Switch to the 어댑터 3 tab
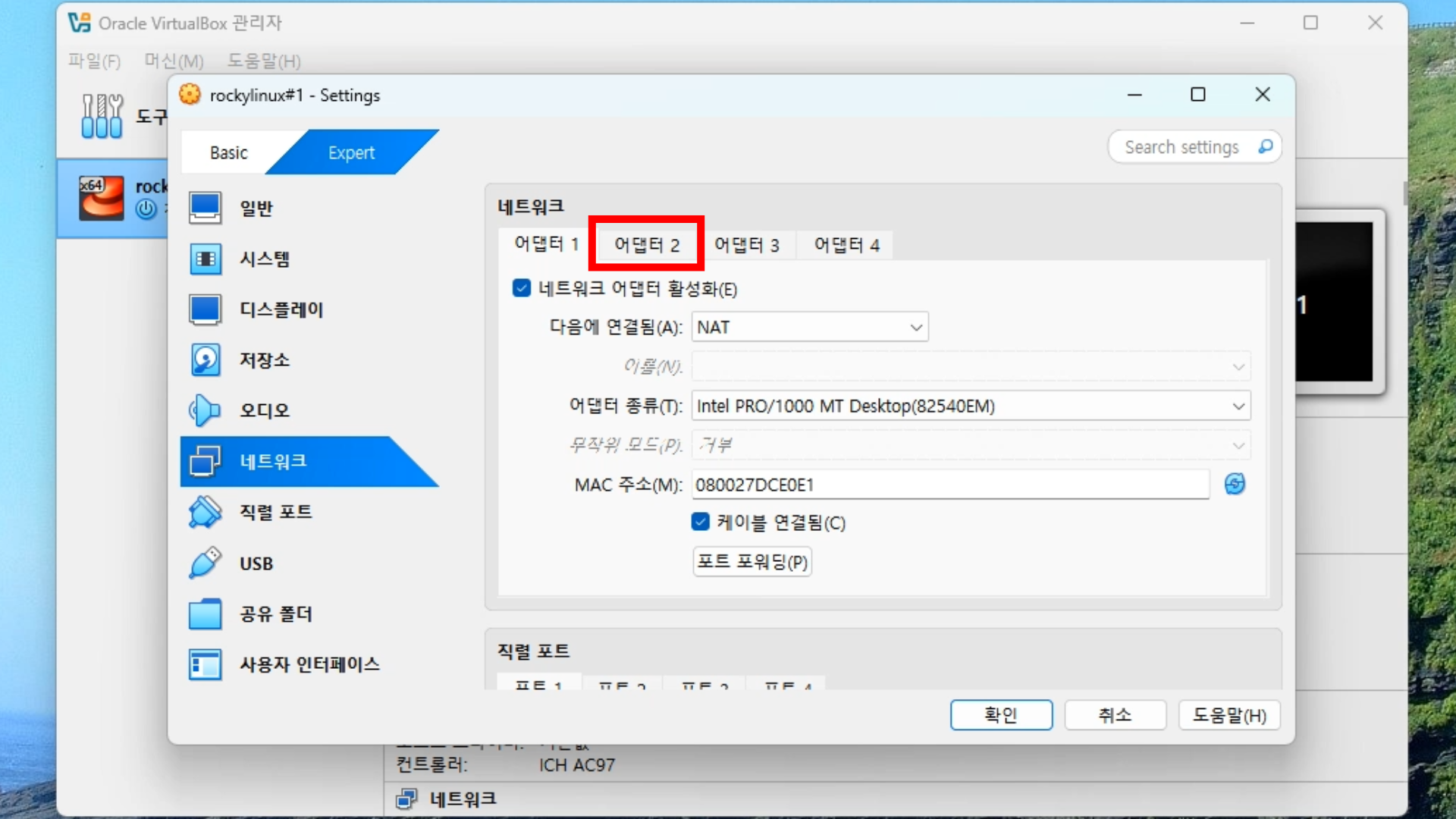This screenshot has width=1456, height=819. coord(746,244)
